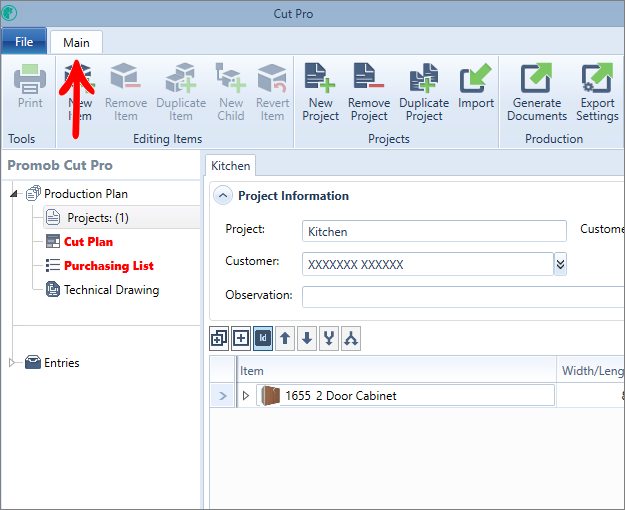Select Technical Drawing in the tree
This screenshot has width=625, height=510.
click(111, 290)
